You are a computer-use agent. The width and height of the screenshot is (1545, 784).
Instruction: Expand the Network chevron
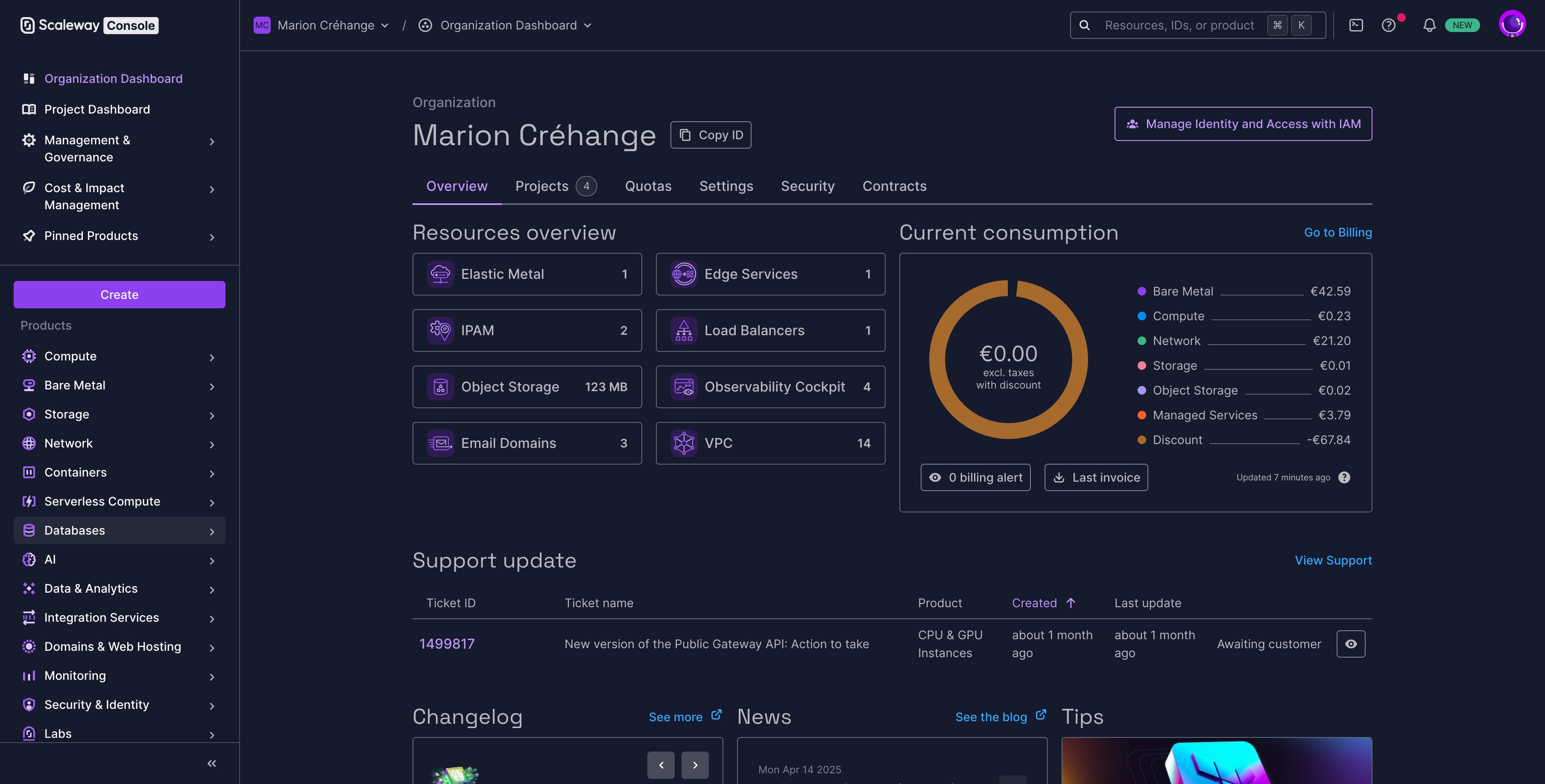tap(212, 444)
